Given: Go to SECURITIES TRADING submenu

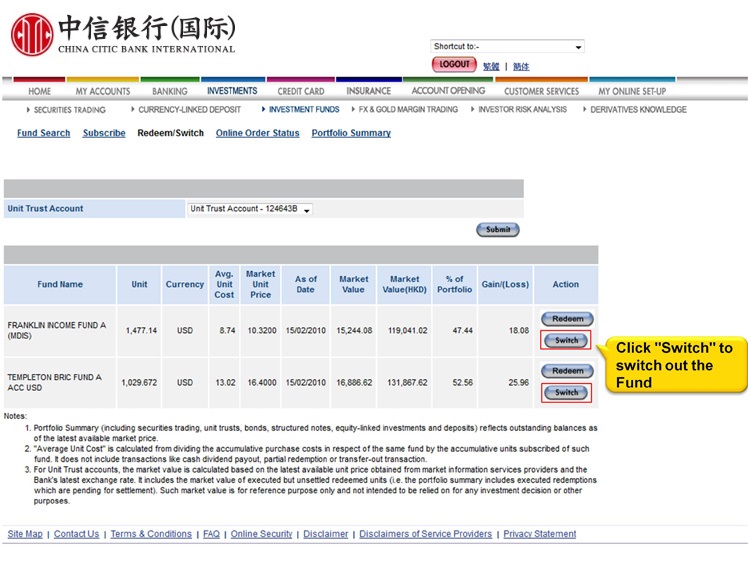Looking at the screenshot, I should pos(70,110).
